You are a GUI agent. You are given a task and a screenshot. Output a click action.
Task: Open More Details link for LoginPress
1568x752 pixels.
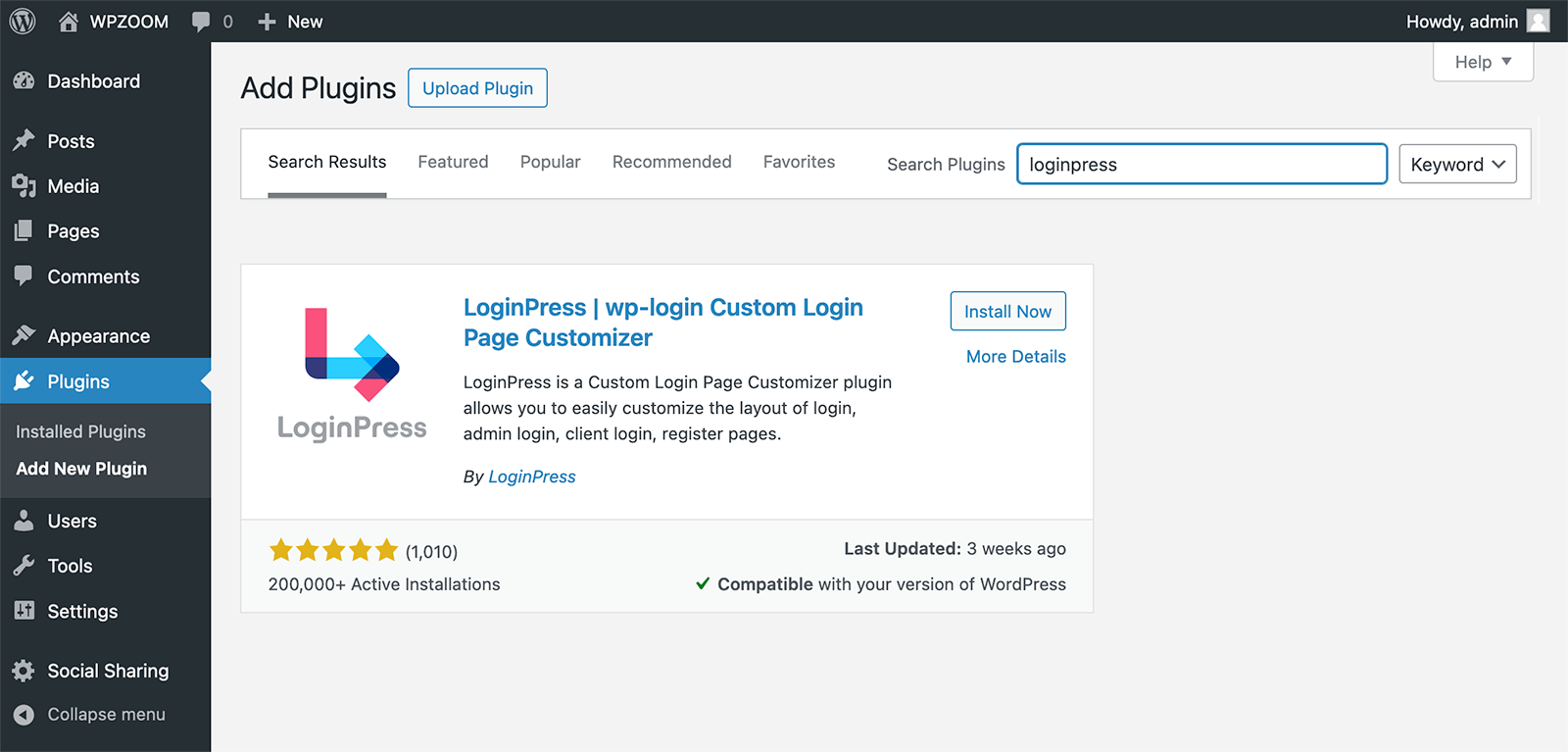[x=1015, y=357]
